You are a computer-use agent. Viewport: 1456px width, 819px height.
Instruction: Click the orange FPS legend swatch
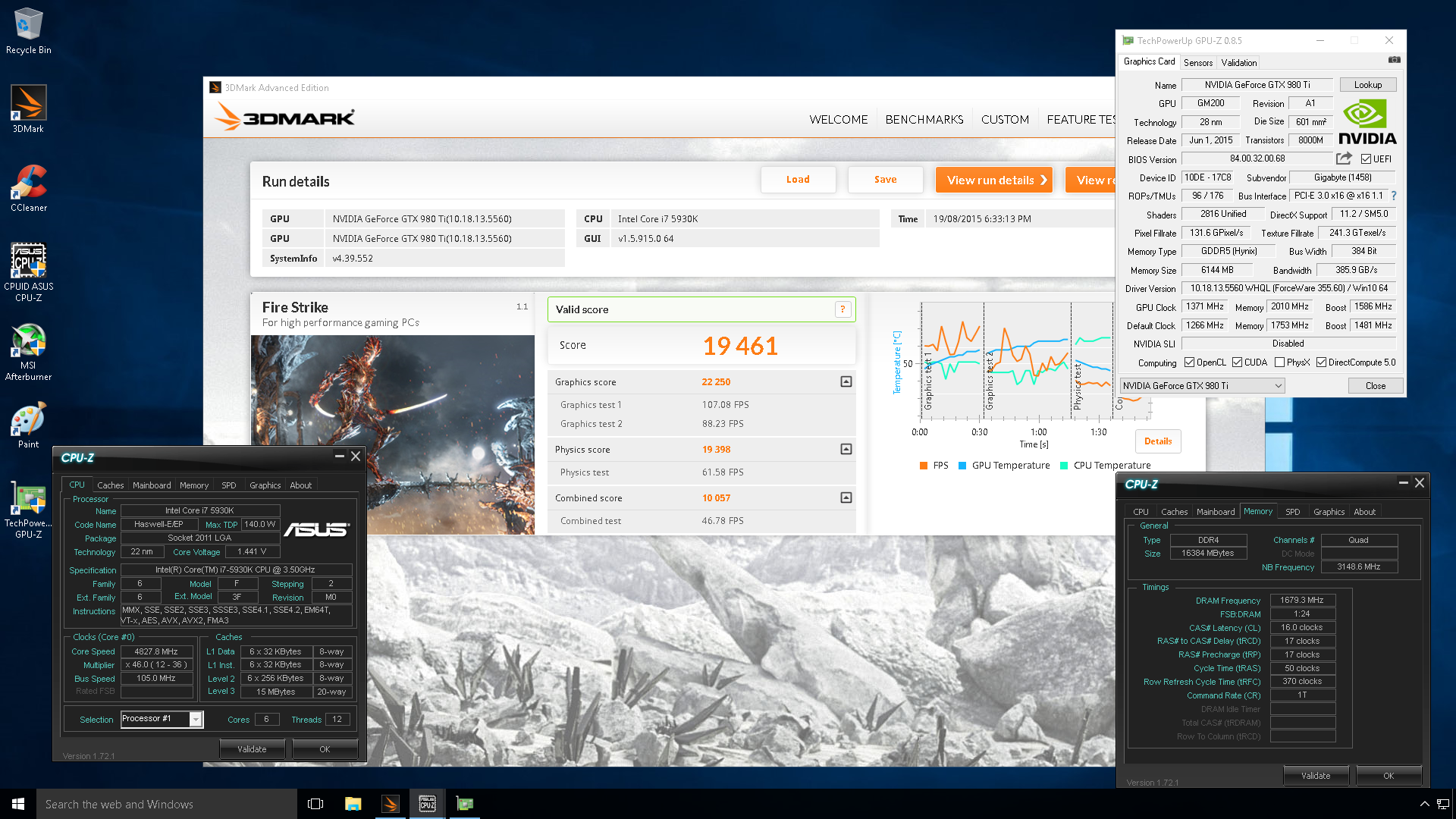(923, 466)
